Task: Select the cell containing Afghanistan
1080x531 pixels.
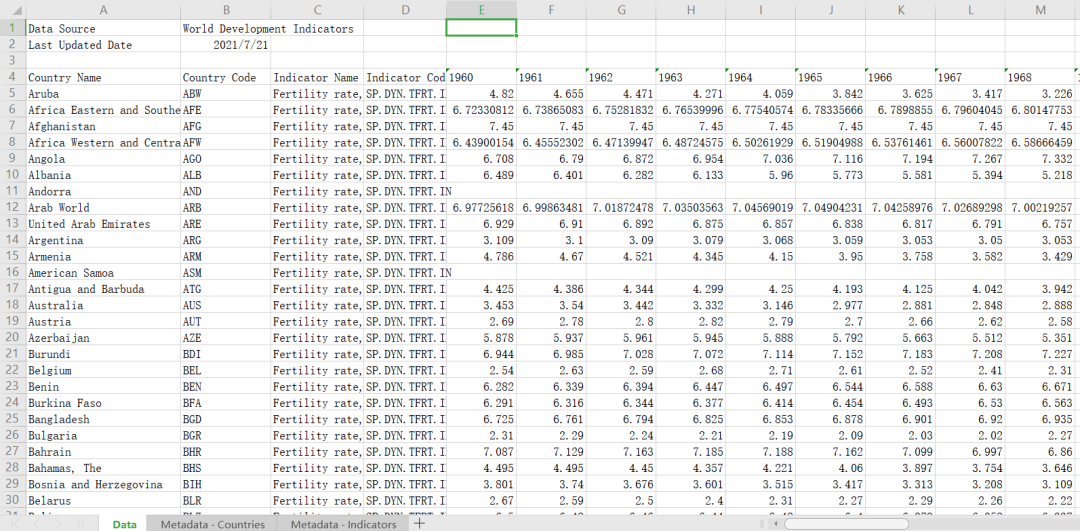Action: click(x=62, y=127)
